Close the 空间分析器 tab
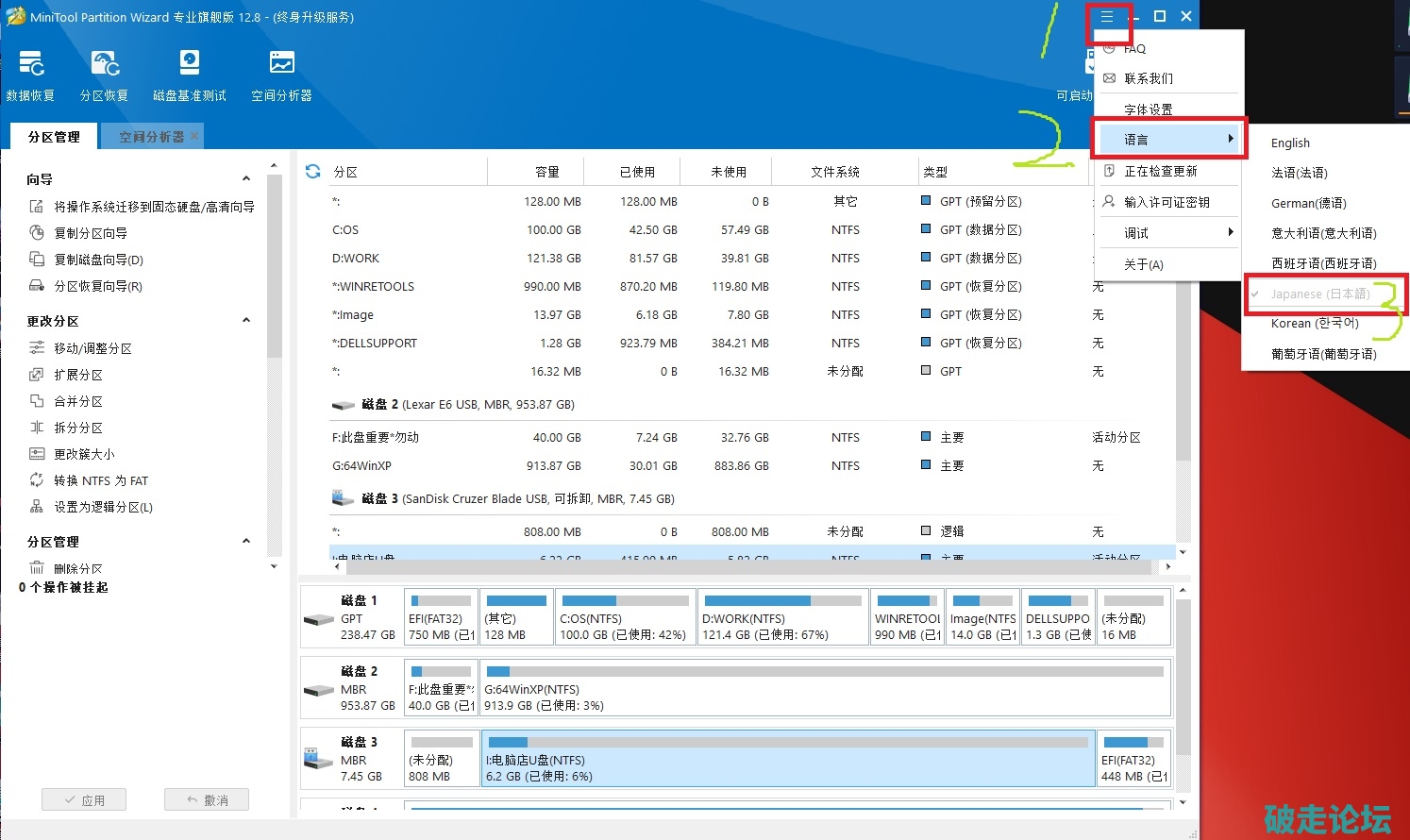This screenshot has height=840, width=1410. click(x=194, y=136)
